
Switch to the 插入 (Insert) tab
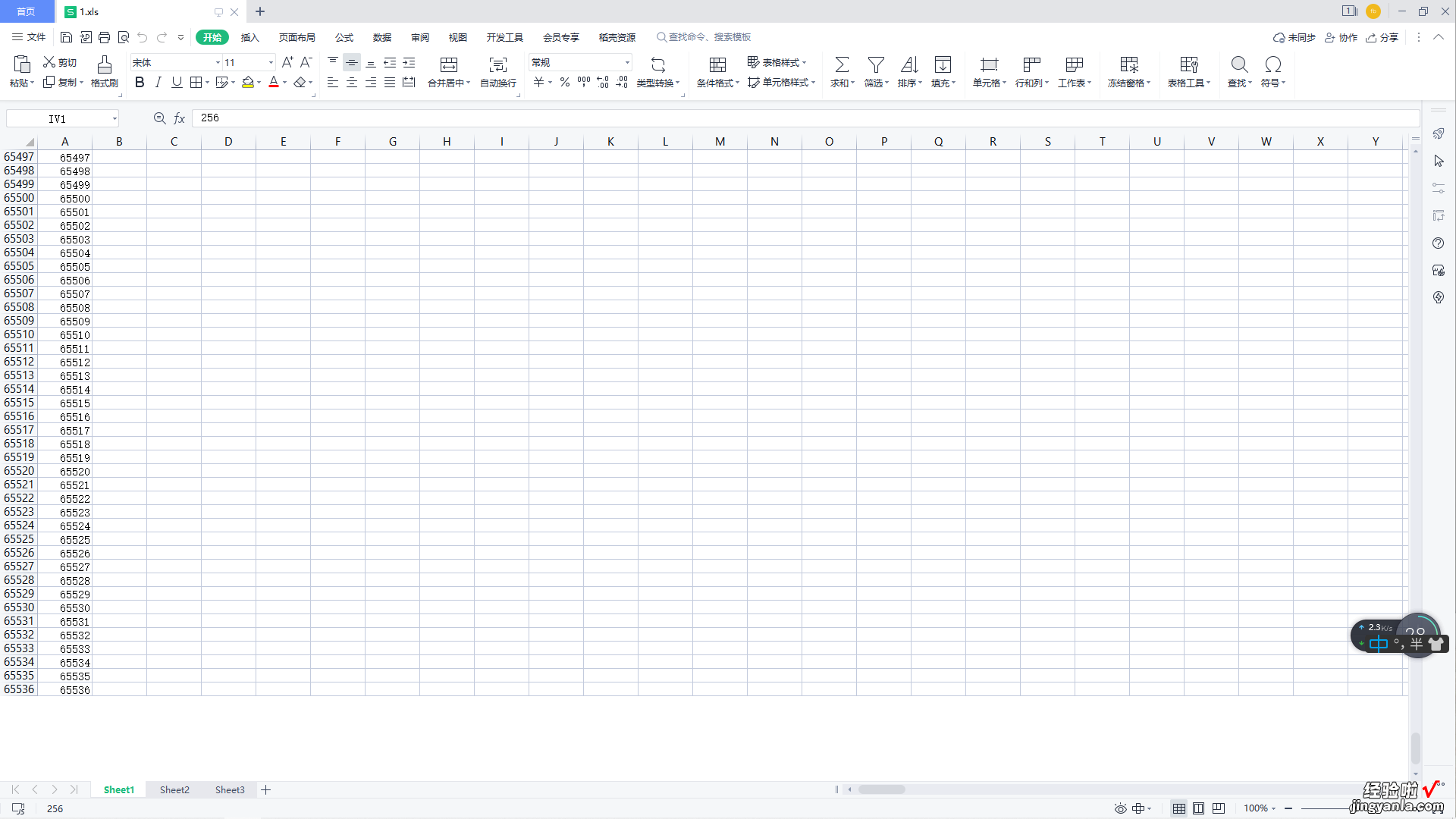click(249, 37)
